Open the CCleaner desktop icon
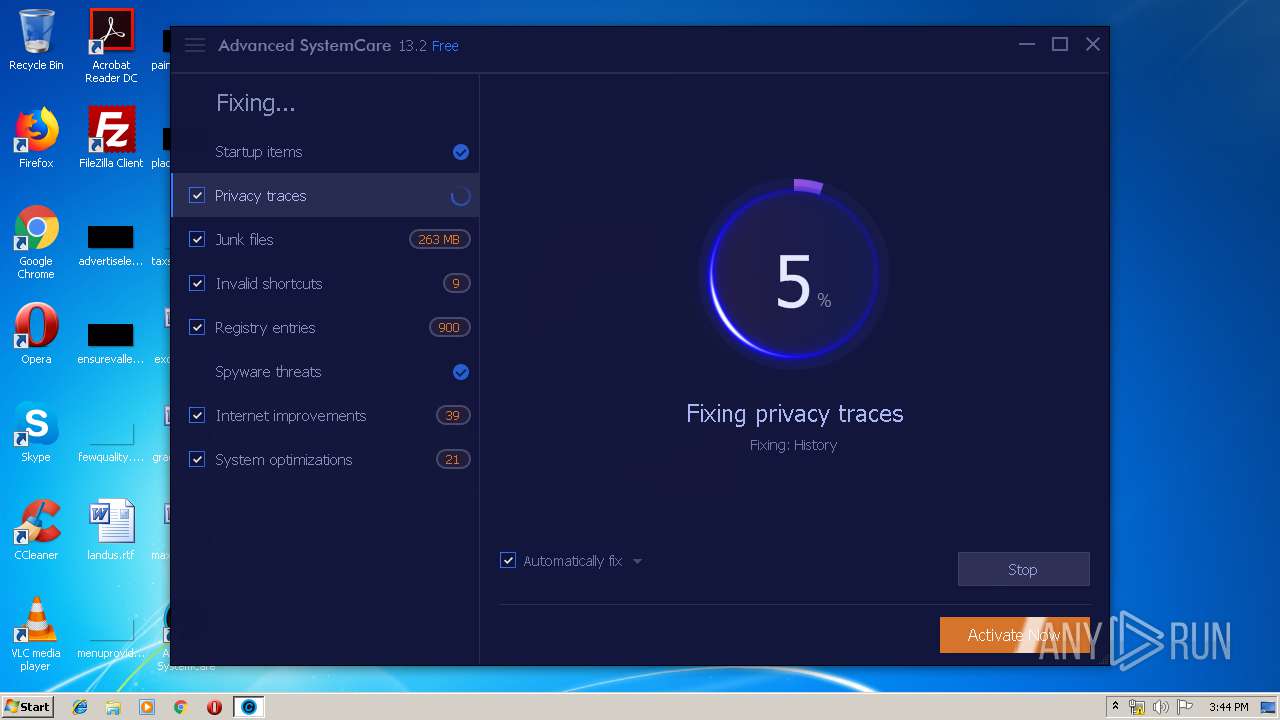 (36, 530)
